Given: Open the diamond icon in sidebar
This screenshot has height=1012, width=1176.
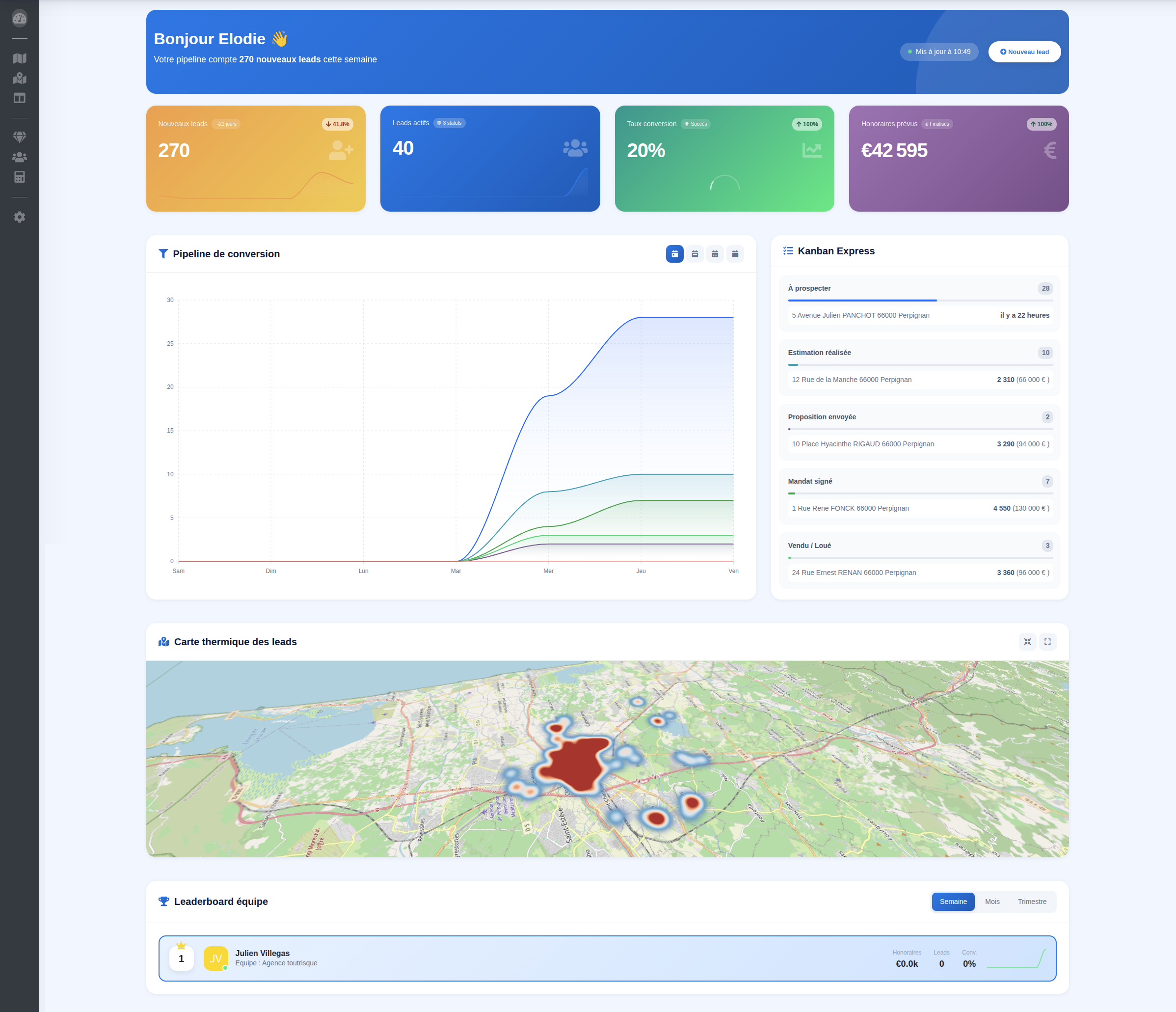Looking at the screenshot, I should coord(19,137).
